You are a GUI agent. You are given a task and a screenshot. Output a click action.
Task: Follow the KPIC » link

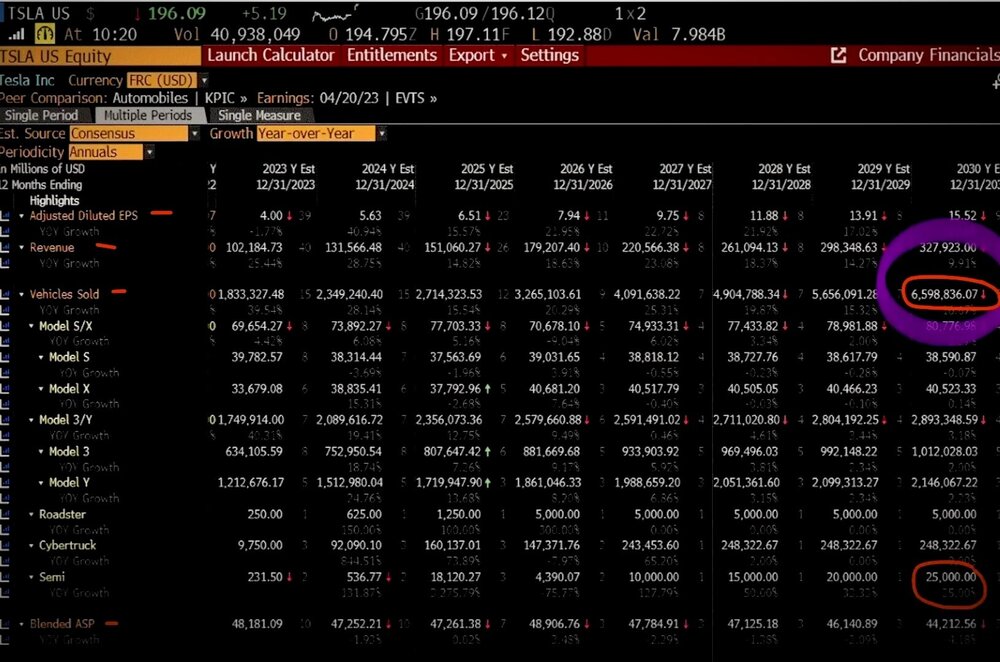[x=226, y=98]
